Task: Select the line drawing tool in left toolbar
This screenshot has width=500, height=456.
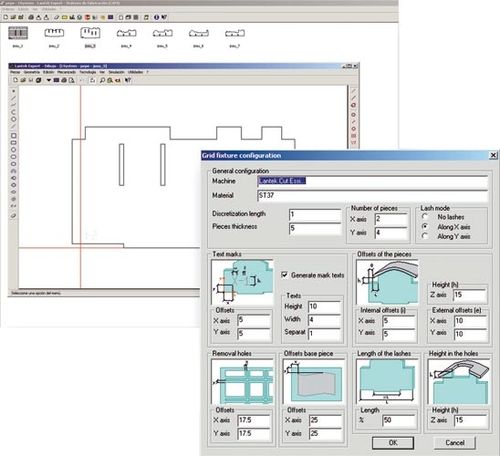Action: tap(14, 98)
